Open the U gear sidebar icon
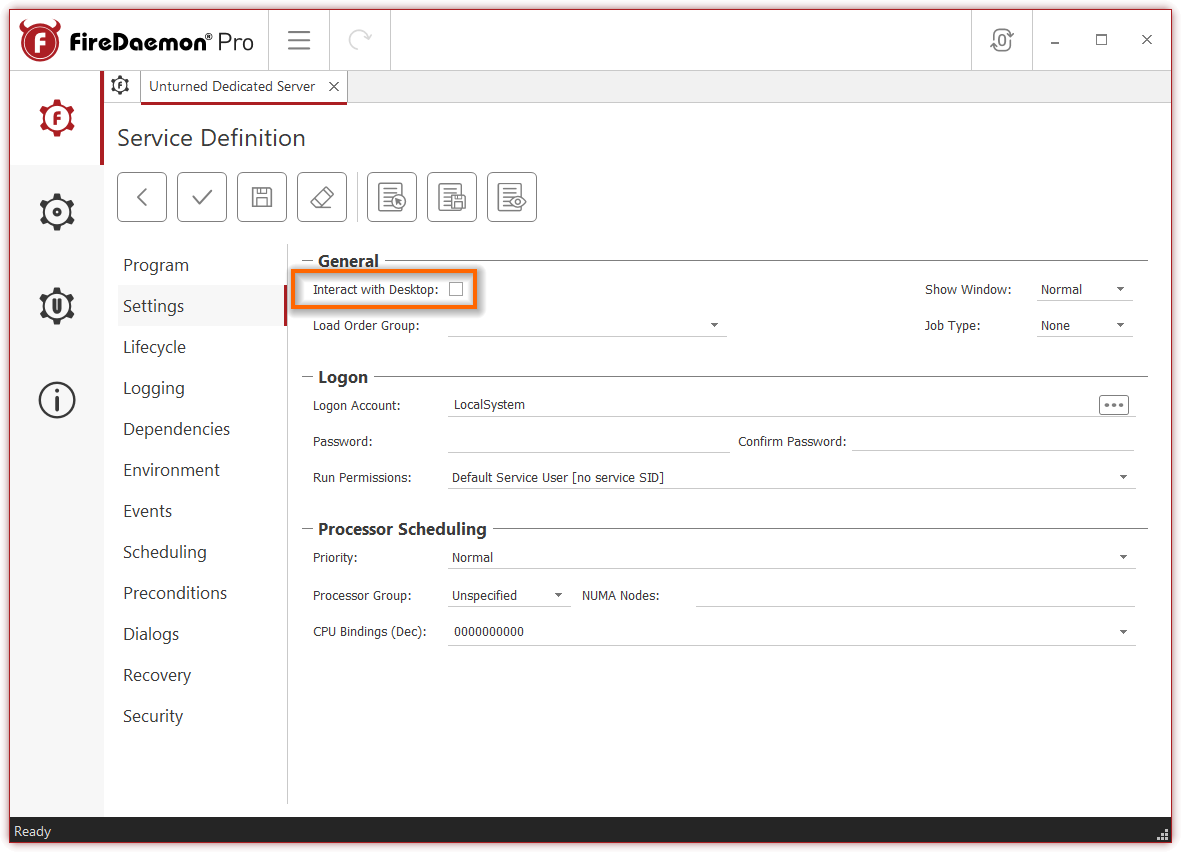This screenshot has height=852, width=1181. click(x=57, y=306)
